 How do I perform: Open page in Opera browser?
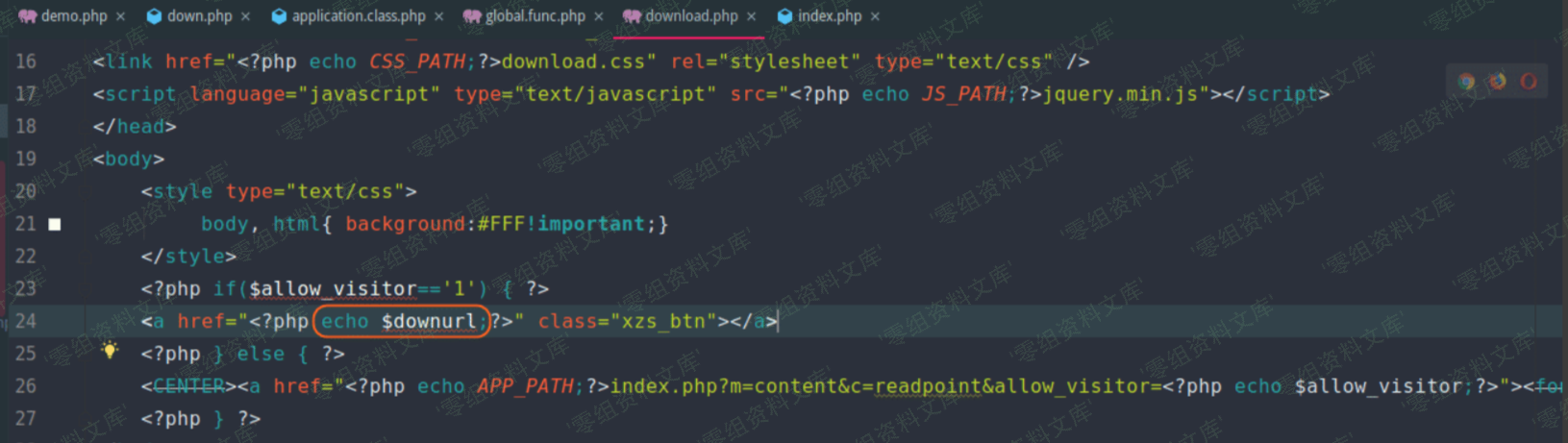1529,82
